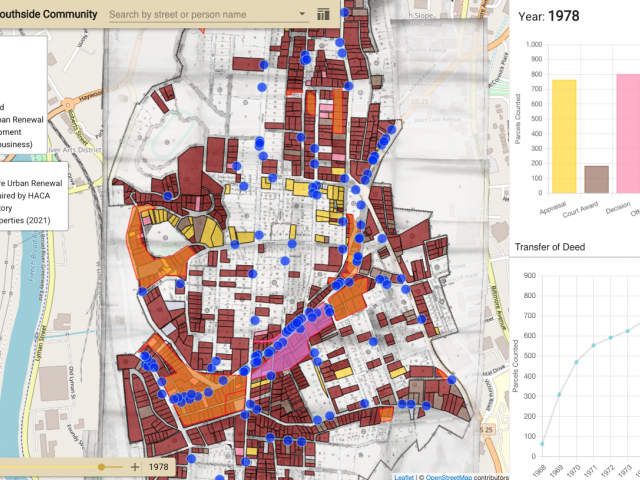Viewport: 640px width, 480px height.
Task: Select the yellow Appraisal bar in chart
Action: coord(564,136)
